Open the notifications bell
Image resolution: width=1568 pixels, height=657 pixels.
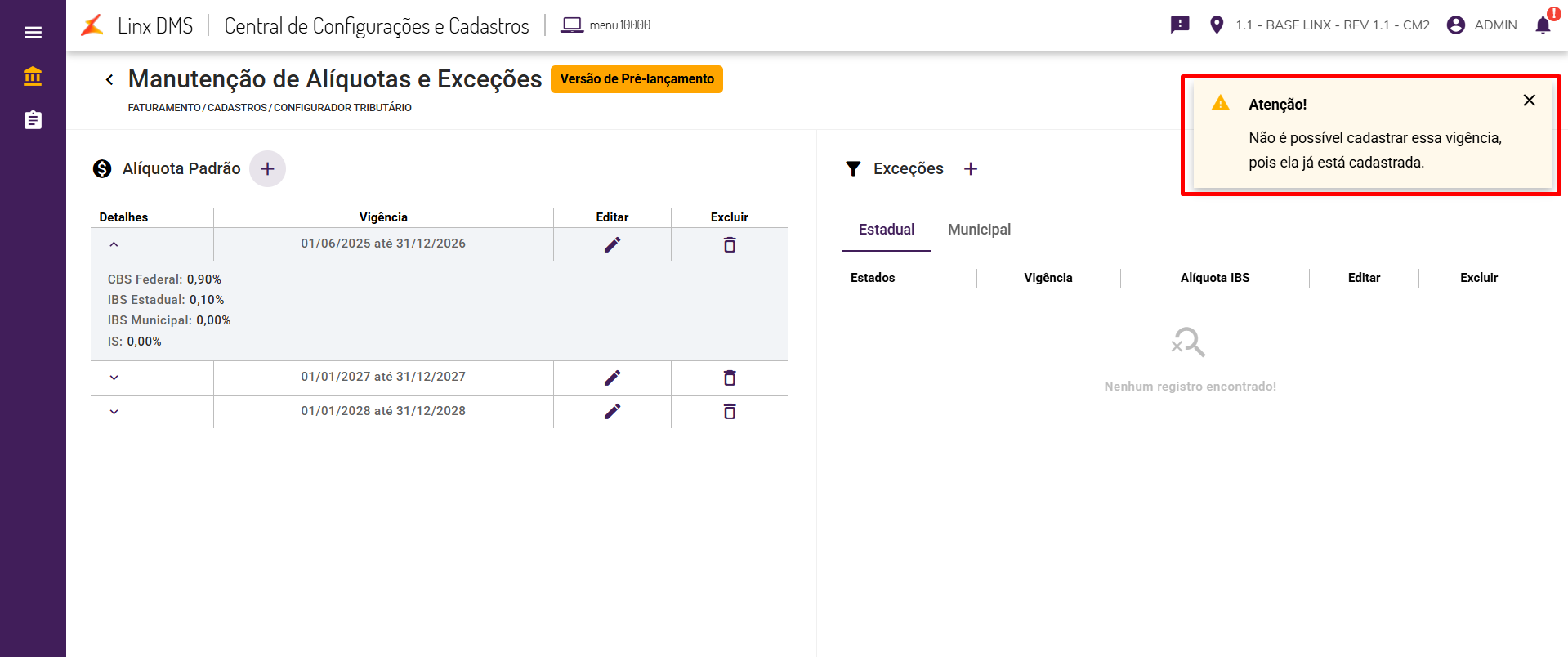coord(1543,25)
